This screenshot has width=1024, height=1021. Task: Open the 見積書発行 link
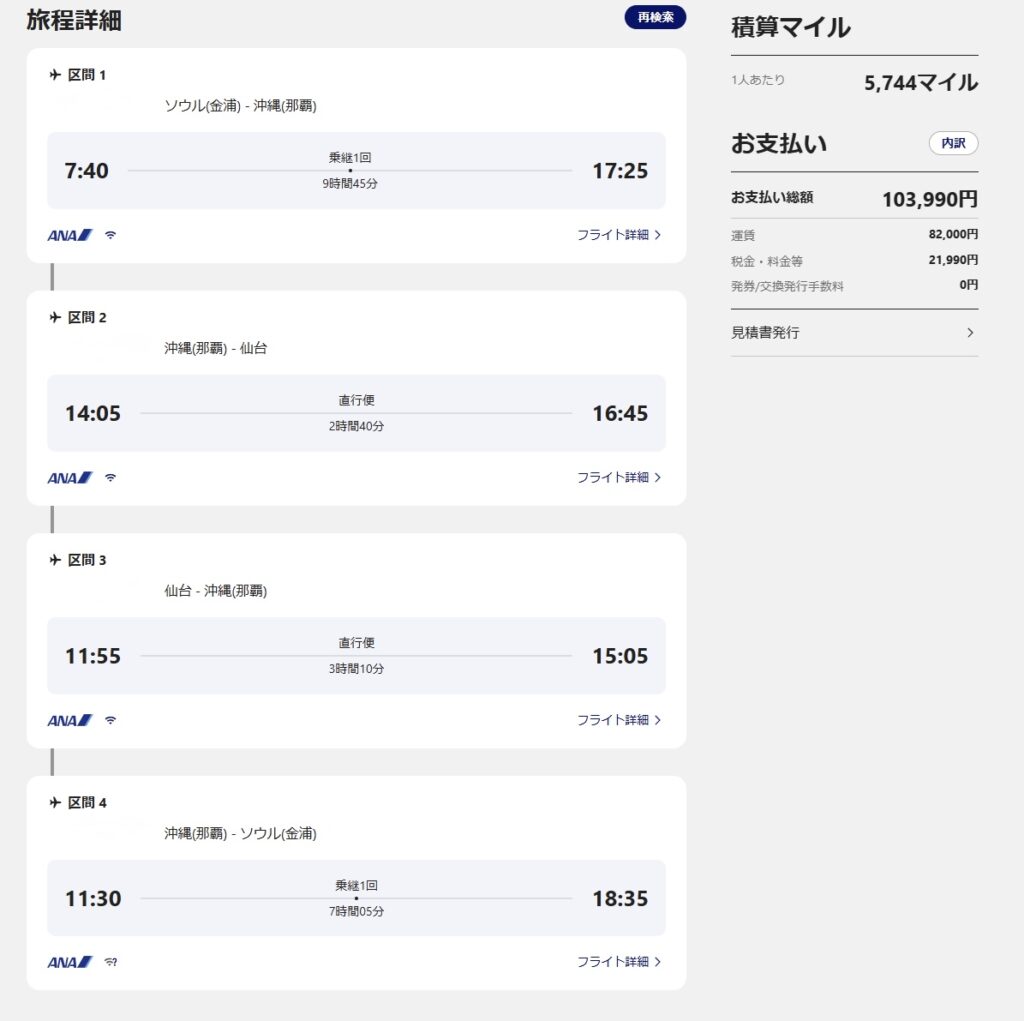pyautogui.click(x=854, y=332)
